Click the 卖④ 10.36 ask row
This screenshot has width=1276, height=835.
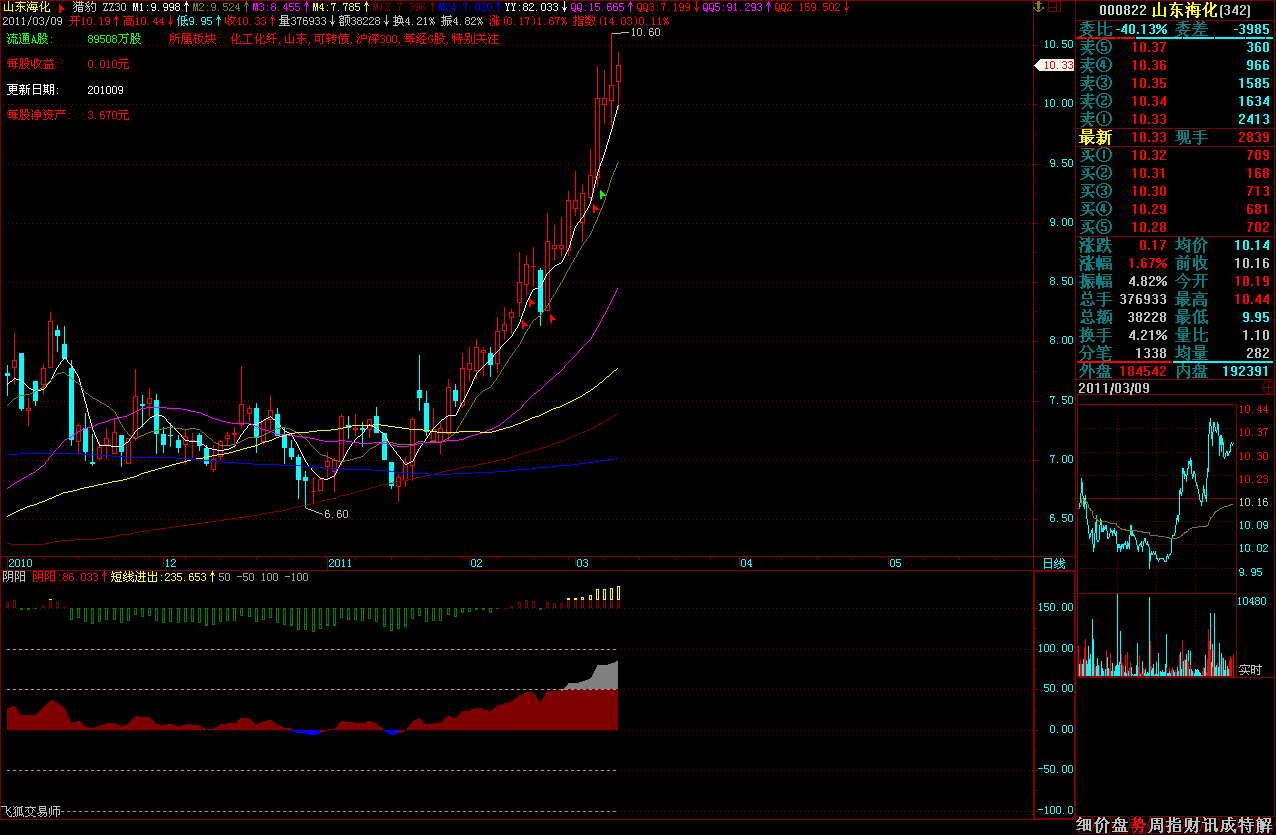[1175, 65]
